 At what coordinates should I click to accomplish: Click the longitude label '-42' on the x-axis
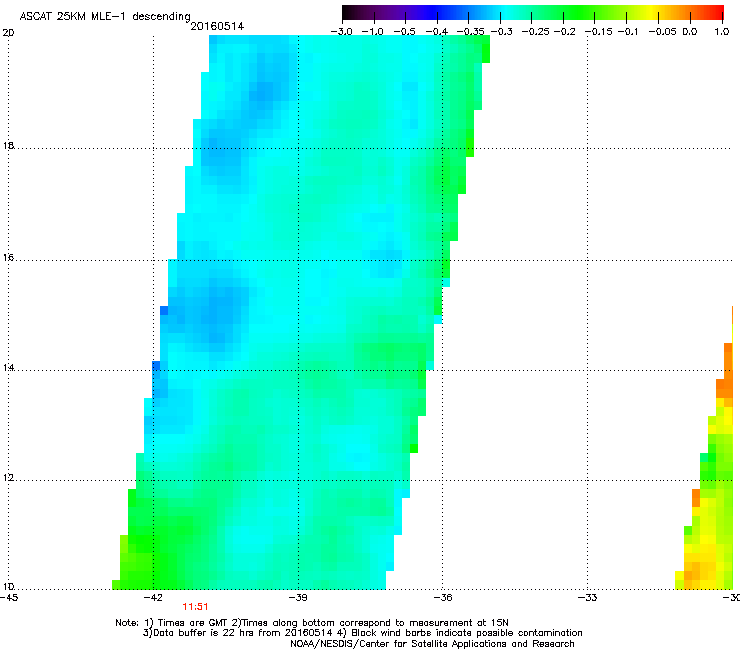click(153, 598)
